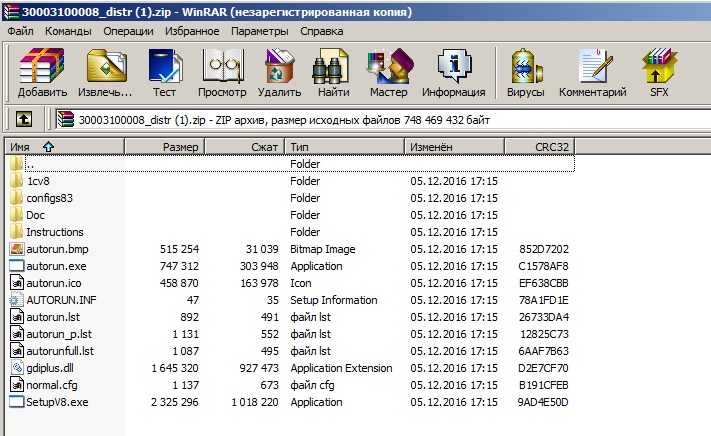Click CRC32 value 6AAF7B63

click(544, 351)
